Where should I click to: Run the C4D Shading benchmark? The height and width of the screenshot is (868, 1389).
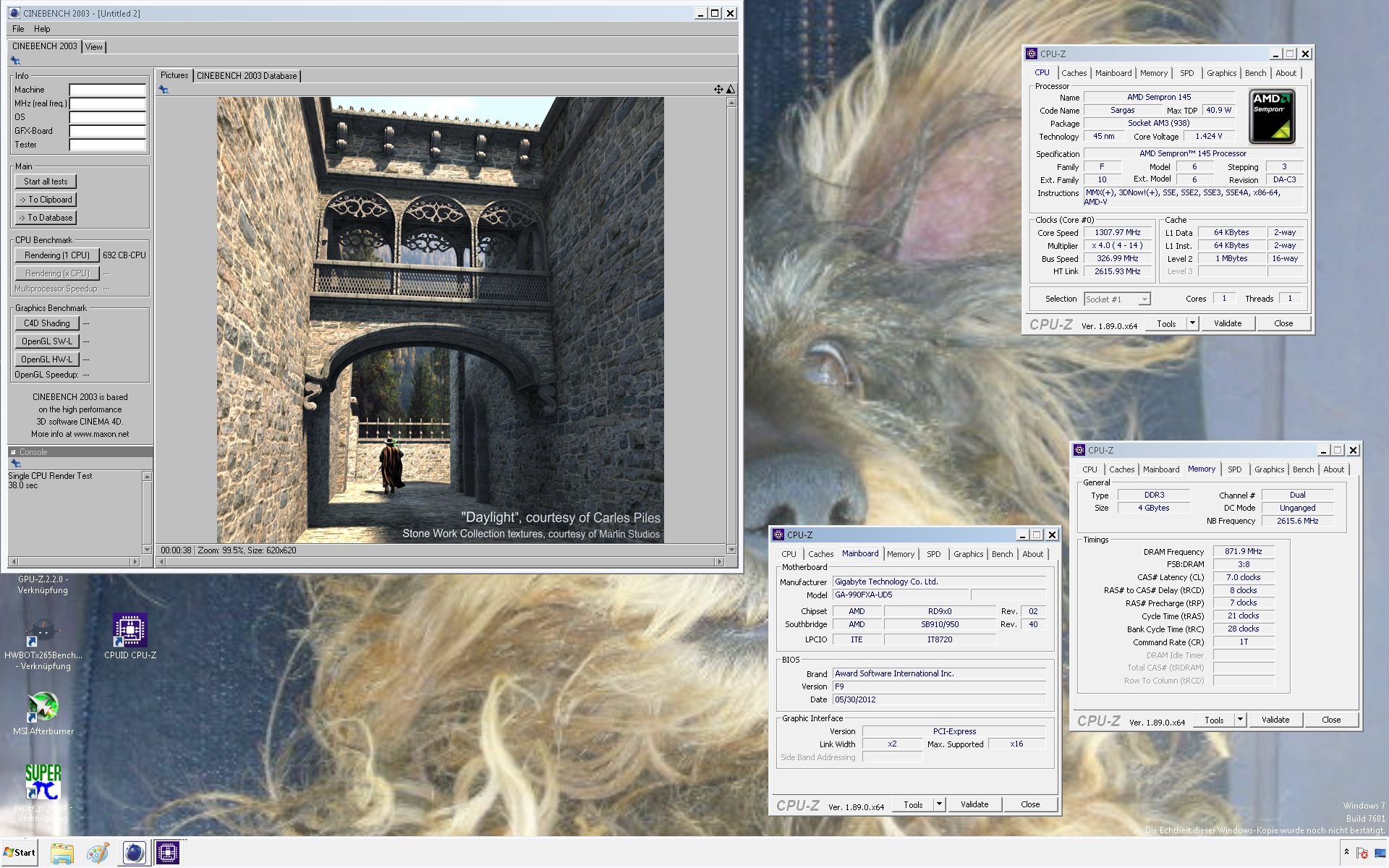(46, 323)
